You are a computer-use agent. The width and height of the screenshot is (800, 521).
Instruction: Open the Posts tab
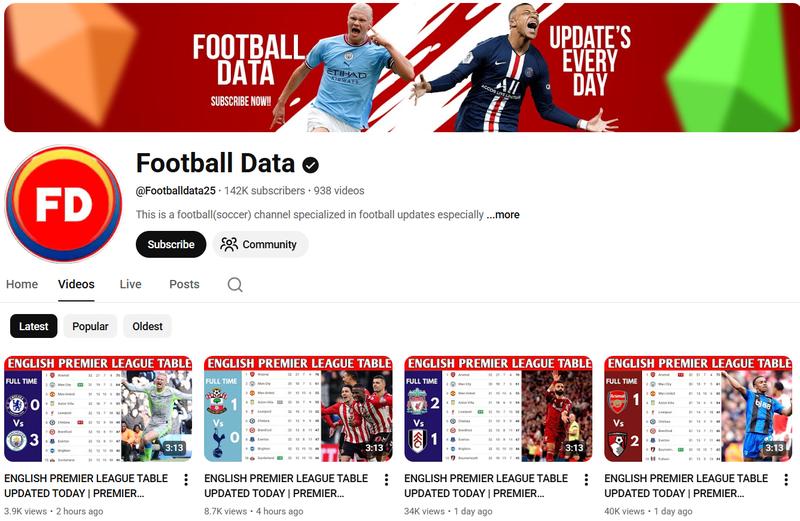(184, 284)
